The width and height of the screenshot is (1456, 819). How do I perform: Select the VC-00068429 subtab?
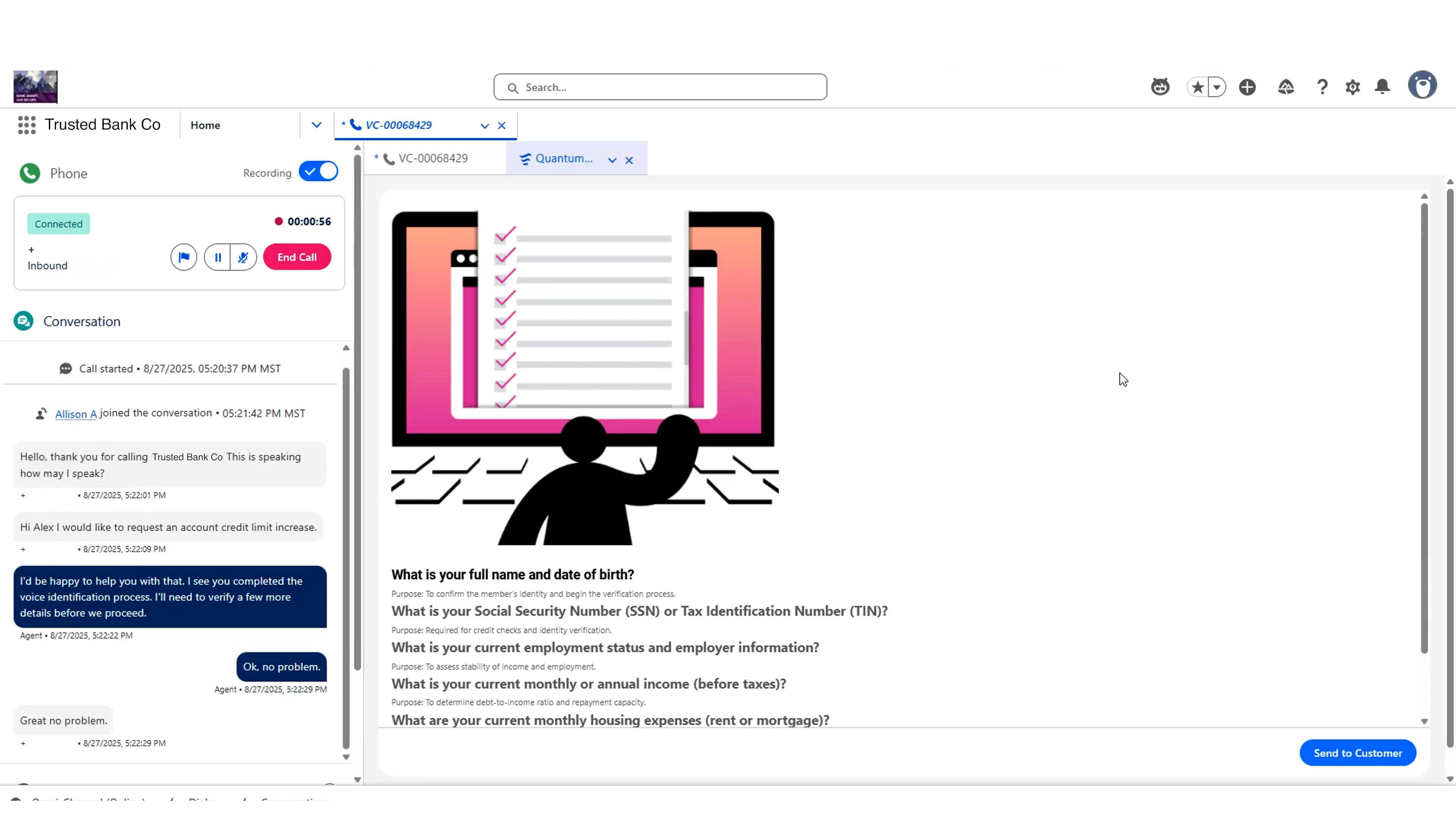[x=432, y=159]
